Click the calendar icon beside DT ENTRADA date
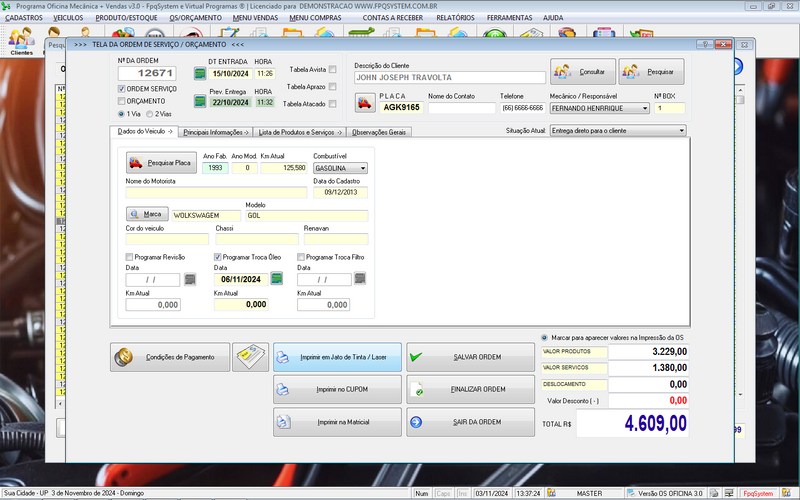 click(x=200, y=74)
